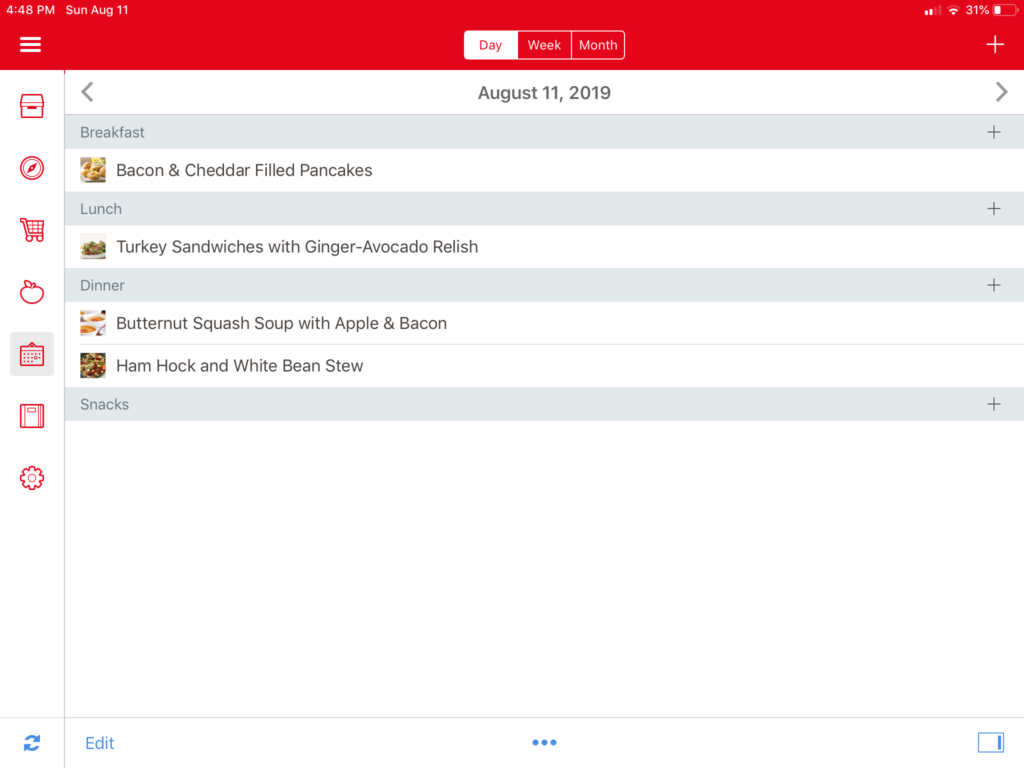Screen dimensions: 1024x768
Task: Open the apple pantry icon
Action: tap(32, 292)
